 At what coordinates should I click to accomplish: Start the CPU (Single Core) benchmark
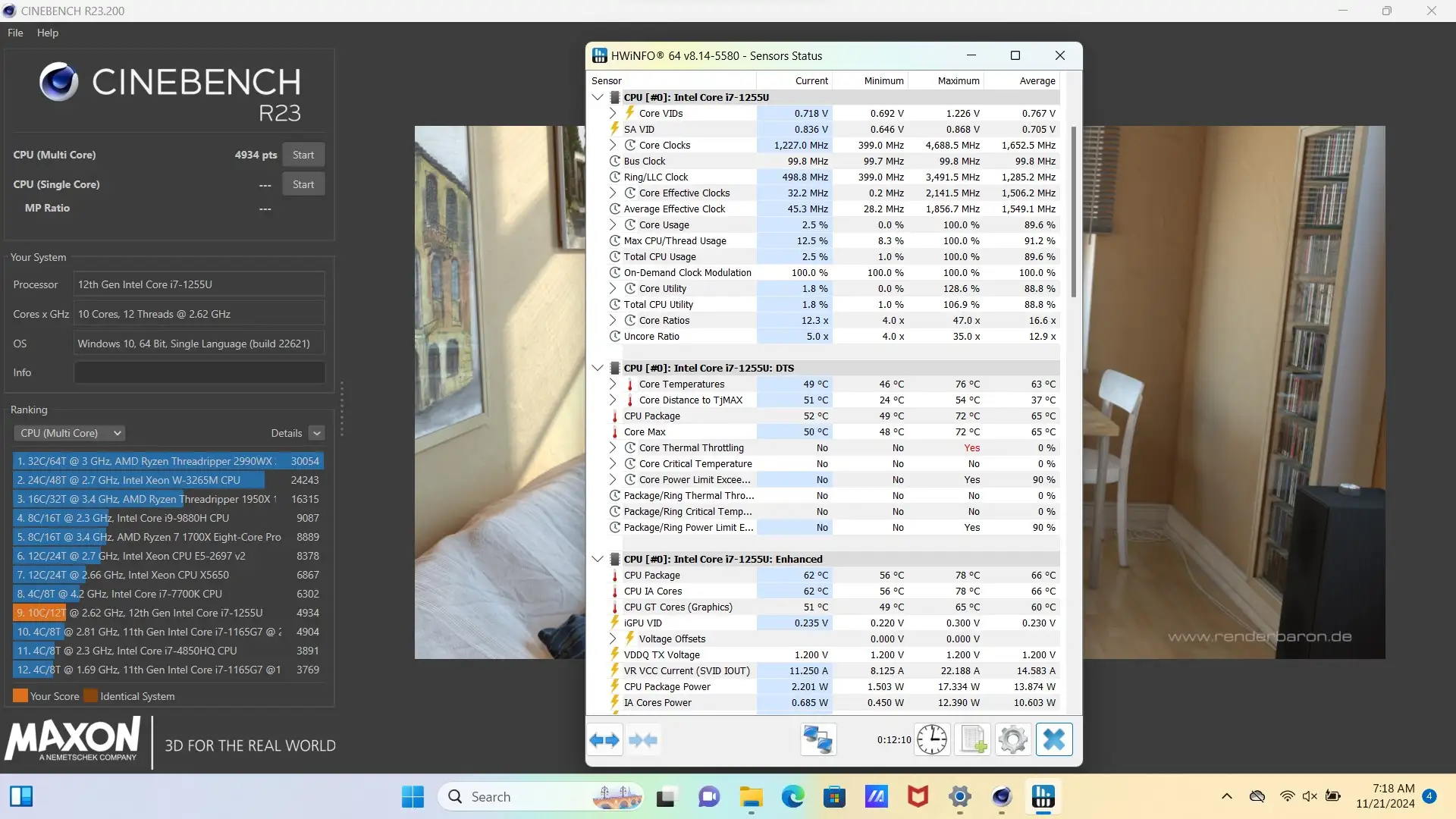pyautogui.click(x=303, y=184)
